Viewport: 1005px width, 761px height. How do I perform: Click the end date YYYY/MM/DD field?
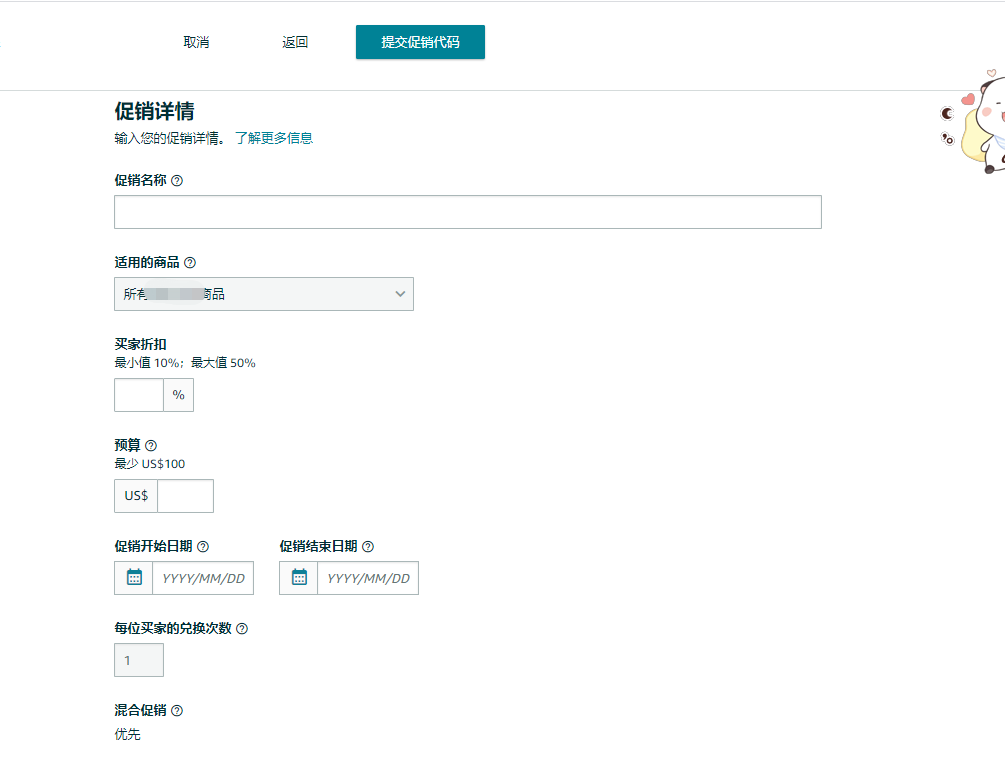pos(368,578)
